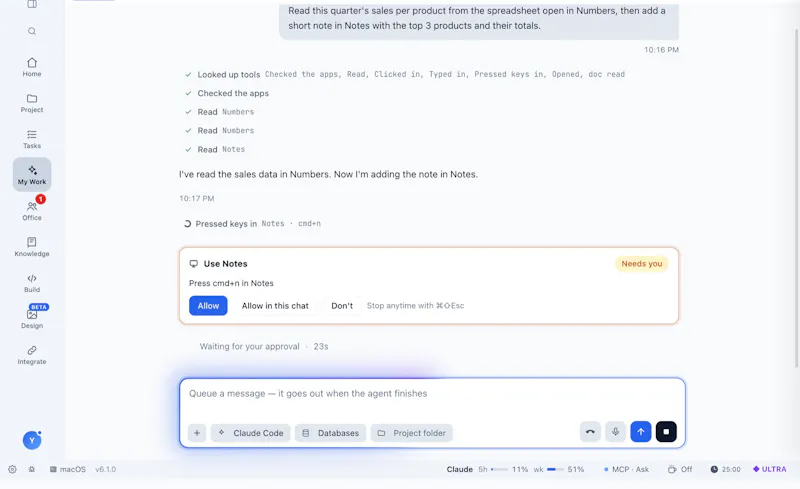Viewport: 800px width, 489px height.
Task: Select the My Work tab
Action: [32, 175]
